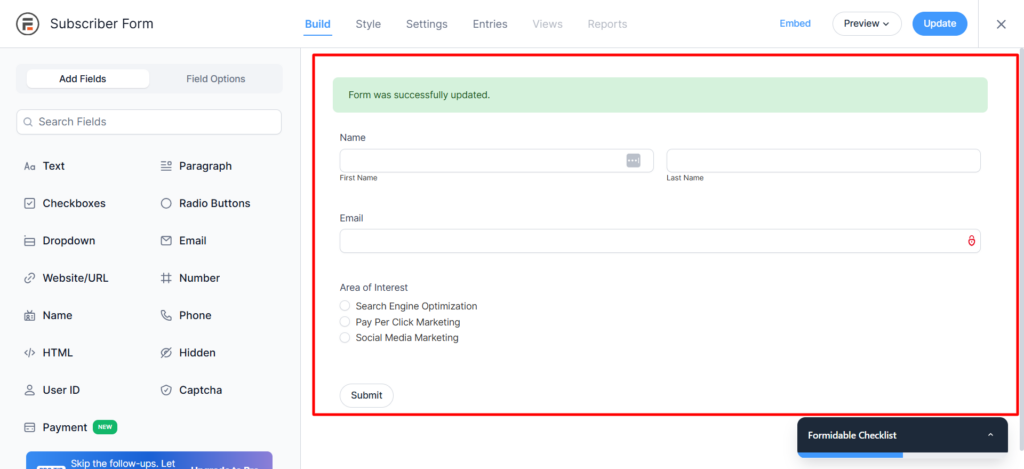Screen dimensions: 1024x469
Task: Select Pay Per Click Marketing radio option
Action: click(x=345, y=322)
